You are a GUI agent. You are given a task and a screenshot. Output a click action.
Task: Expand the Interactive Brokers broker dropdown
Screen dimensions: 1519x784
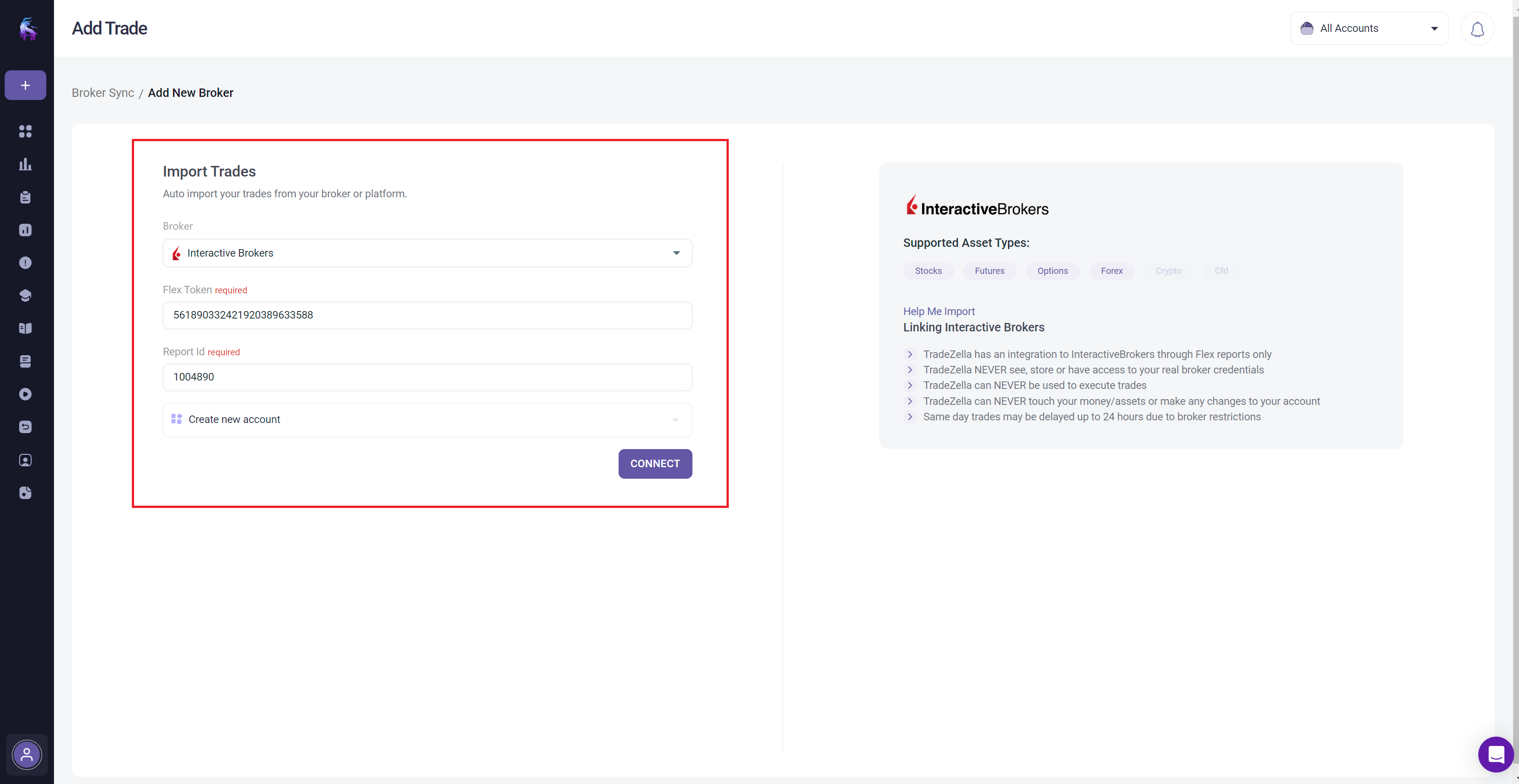[427, 253]
